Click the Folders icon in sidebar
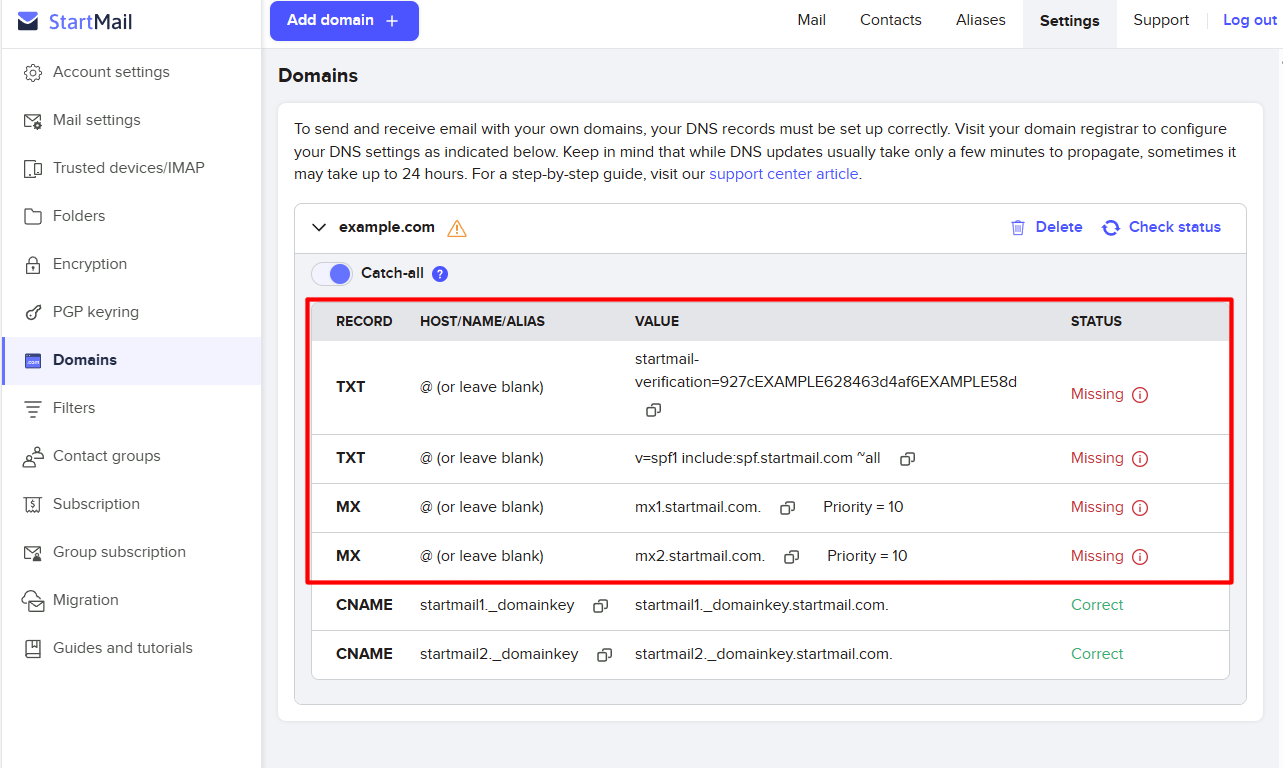Screen dimensions: 1283x768 pyautogui.click(x=33, y=217)
